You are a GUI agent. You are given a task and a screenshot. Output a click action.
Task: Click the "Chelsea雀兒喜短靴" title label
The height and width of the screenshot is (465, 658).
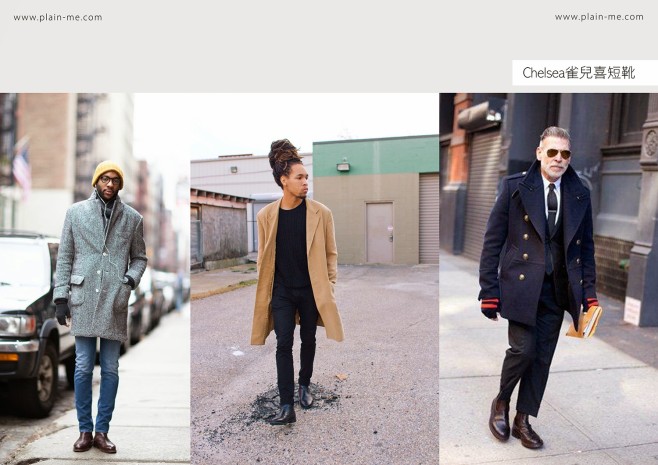(579, 73)
